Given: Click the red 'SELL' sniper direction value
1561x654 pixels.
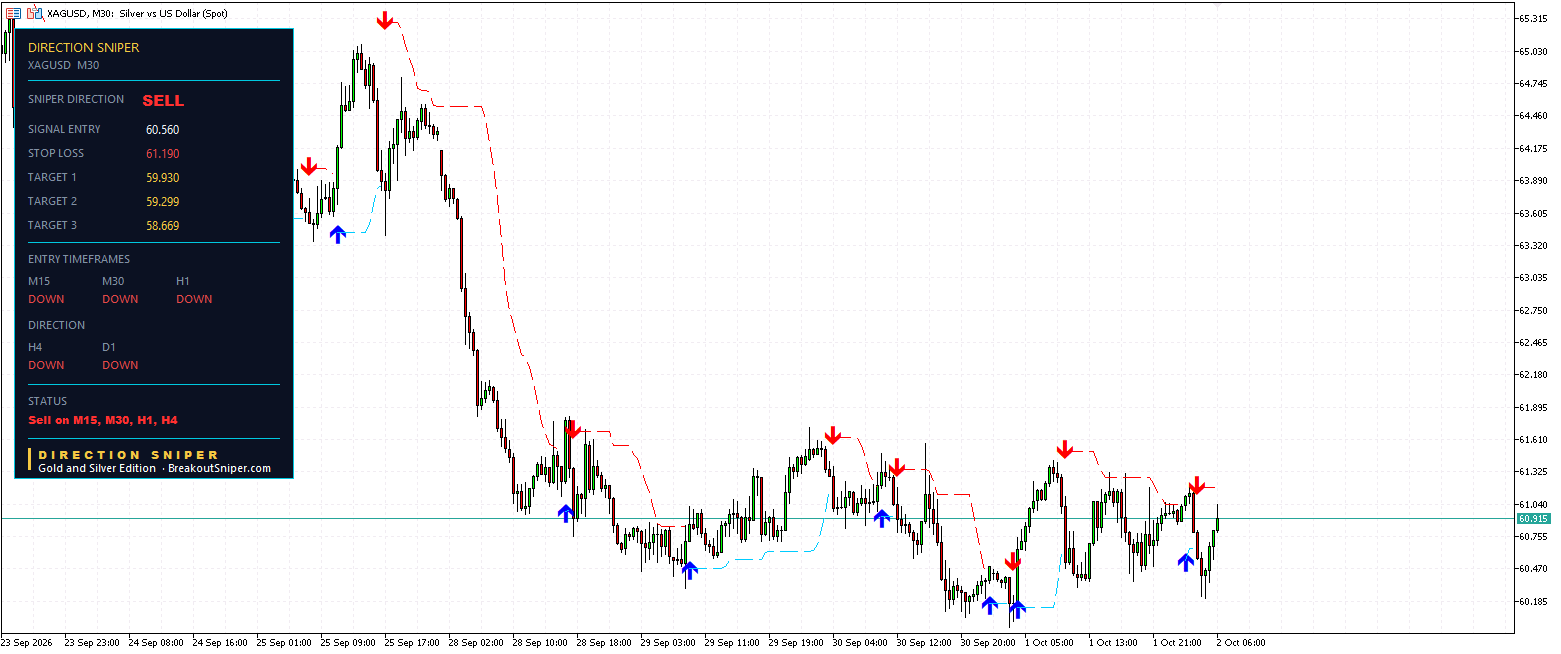Looking at the screenshot, I should [163, 100].
